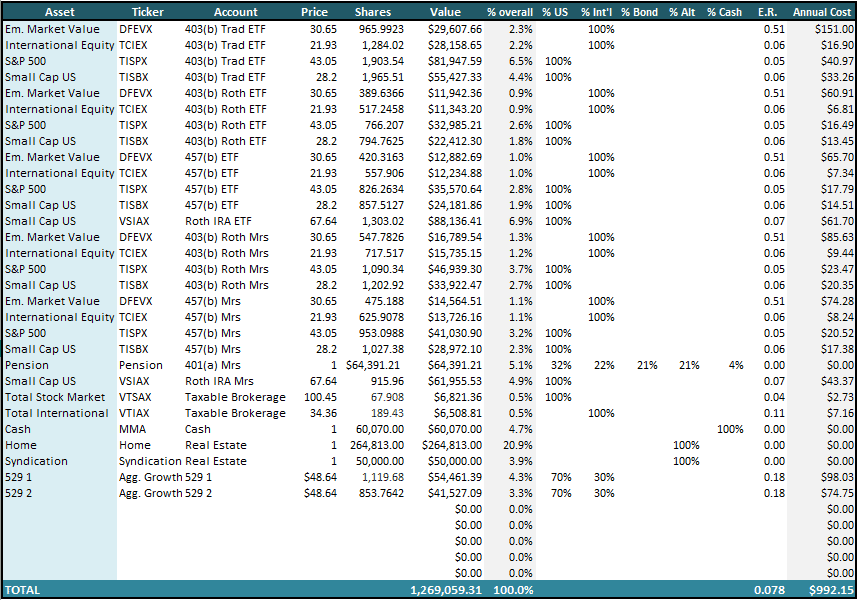The image size is (859, 600).
Task: Click the TOTAL row label
Action: pyautogui.click(x=22, y=590)
